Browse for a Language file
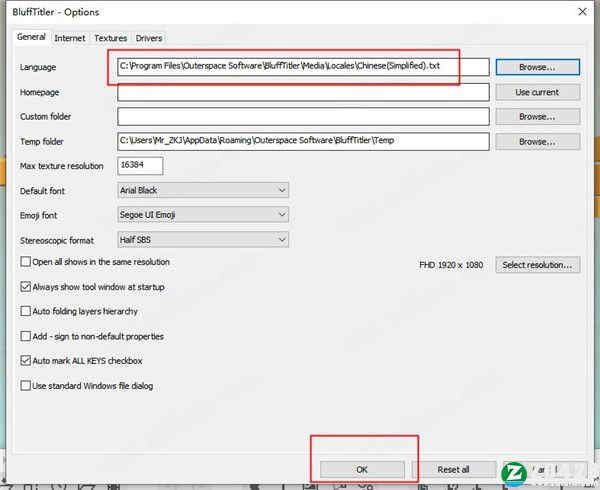This screenshot has height=490, width=600. coord(538,67)
